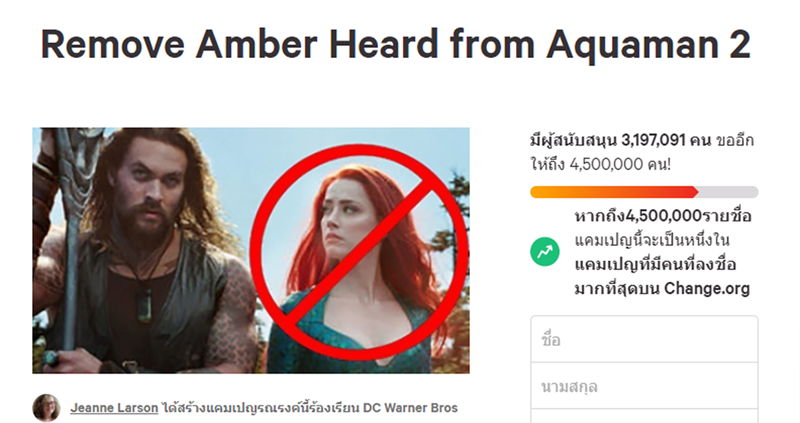Viewport: 800px width, 423px height.
Task: Click the แคมเปญที่มีคนที่ลงชื่อ bold text
Action: tap(655, 264)
